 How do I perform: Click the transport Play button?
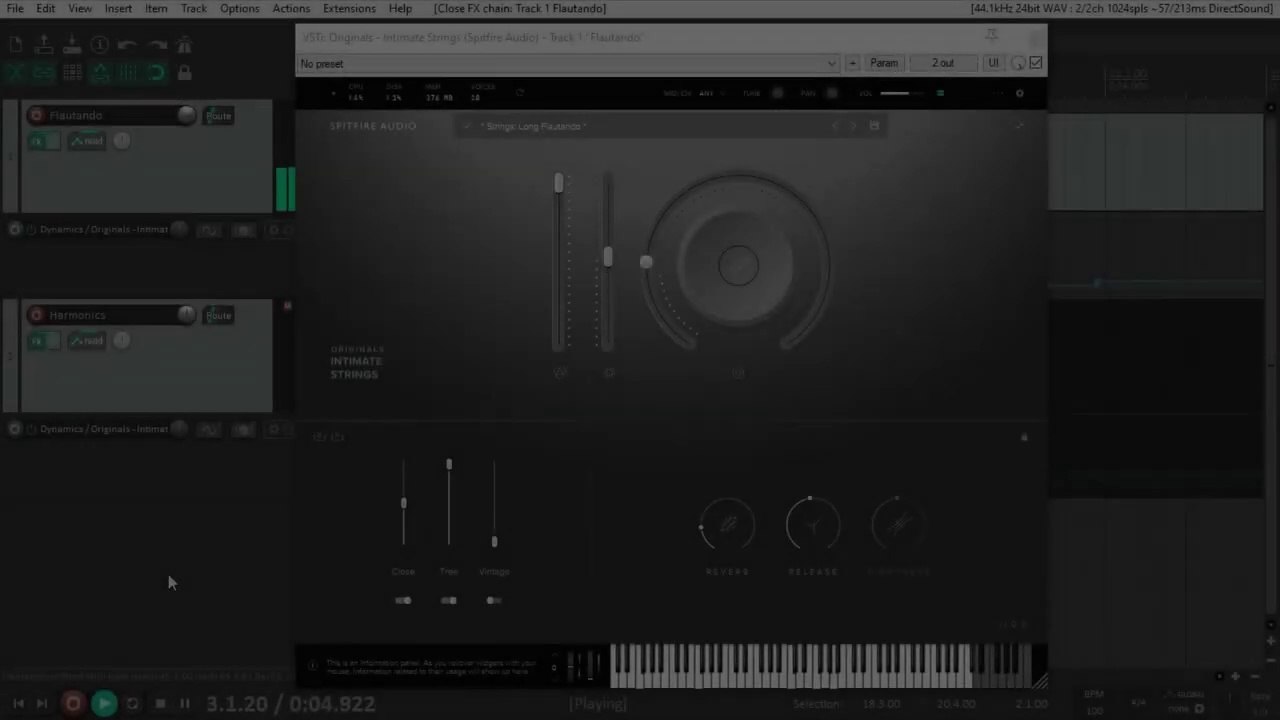point(104,704)
